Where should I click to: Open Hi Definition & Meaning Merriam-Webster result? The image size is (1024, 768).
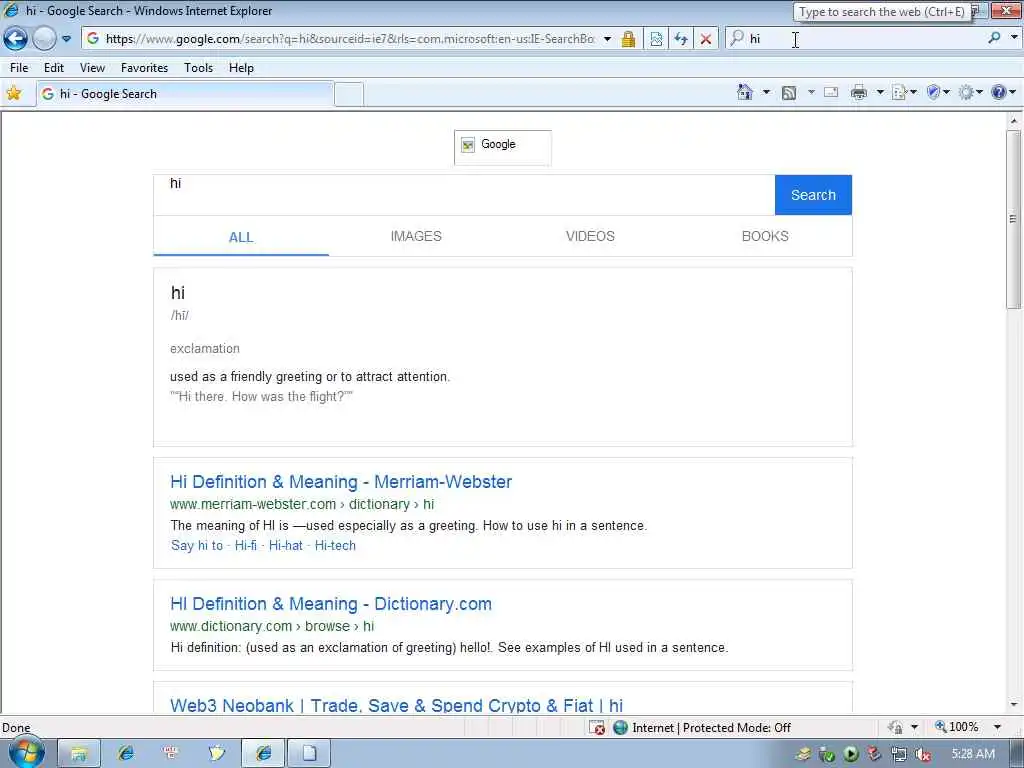pyautogui.click(x=341, y=482)
